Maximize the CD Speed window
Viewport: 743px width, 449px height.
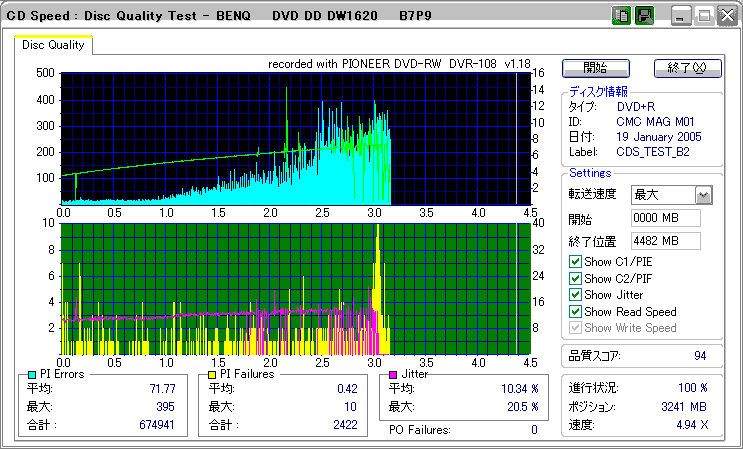(704, 16)
